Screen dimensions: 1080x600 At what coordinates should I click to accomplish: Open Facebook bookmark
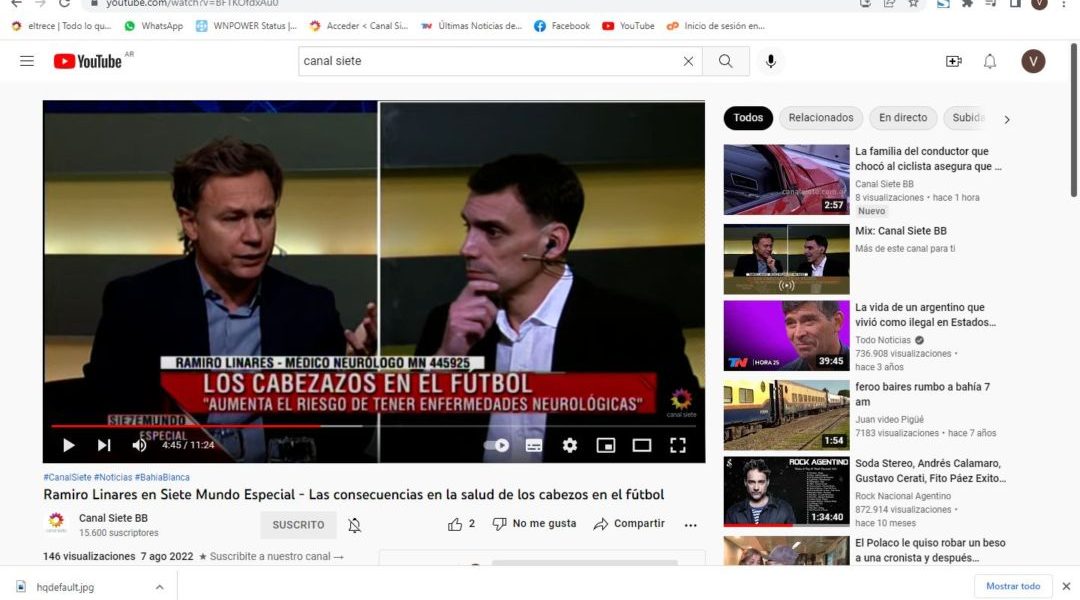pos(562,25)
